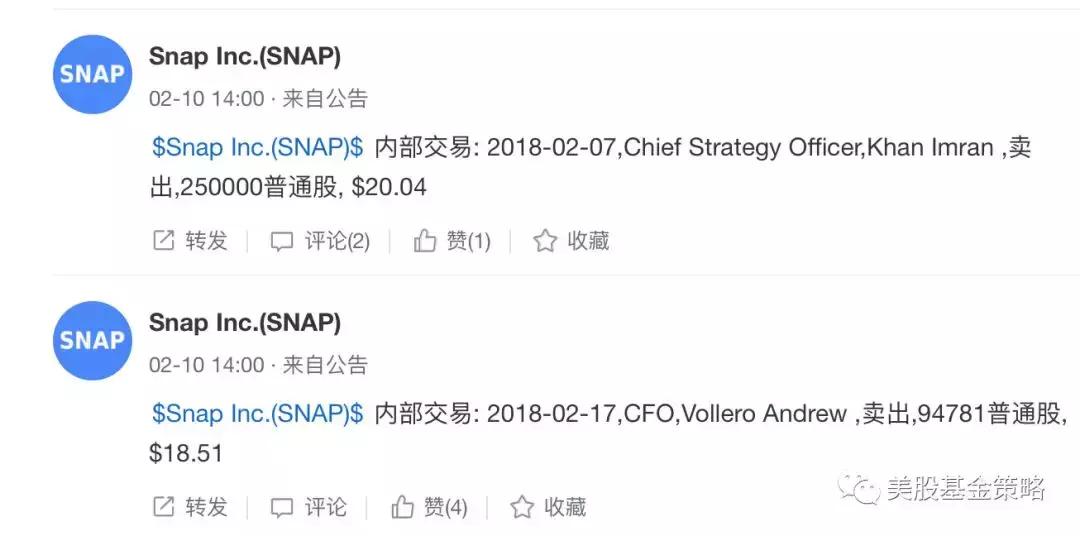The image size is (1080, 536).
Task: Click 转发 label on the second post
Action: coord(206,507)
